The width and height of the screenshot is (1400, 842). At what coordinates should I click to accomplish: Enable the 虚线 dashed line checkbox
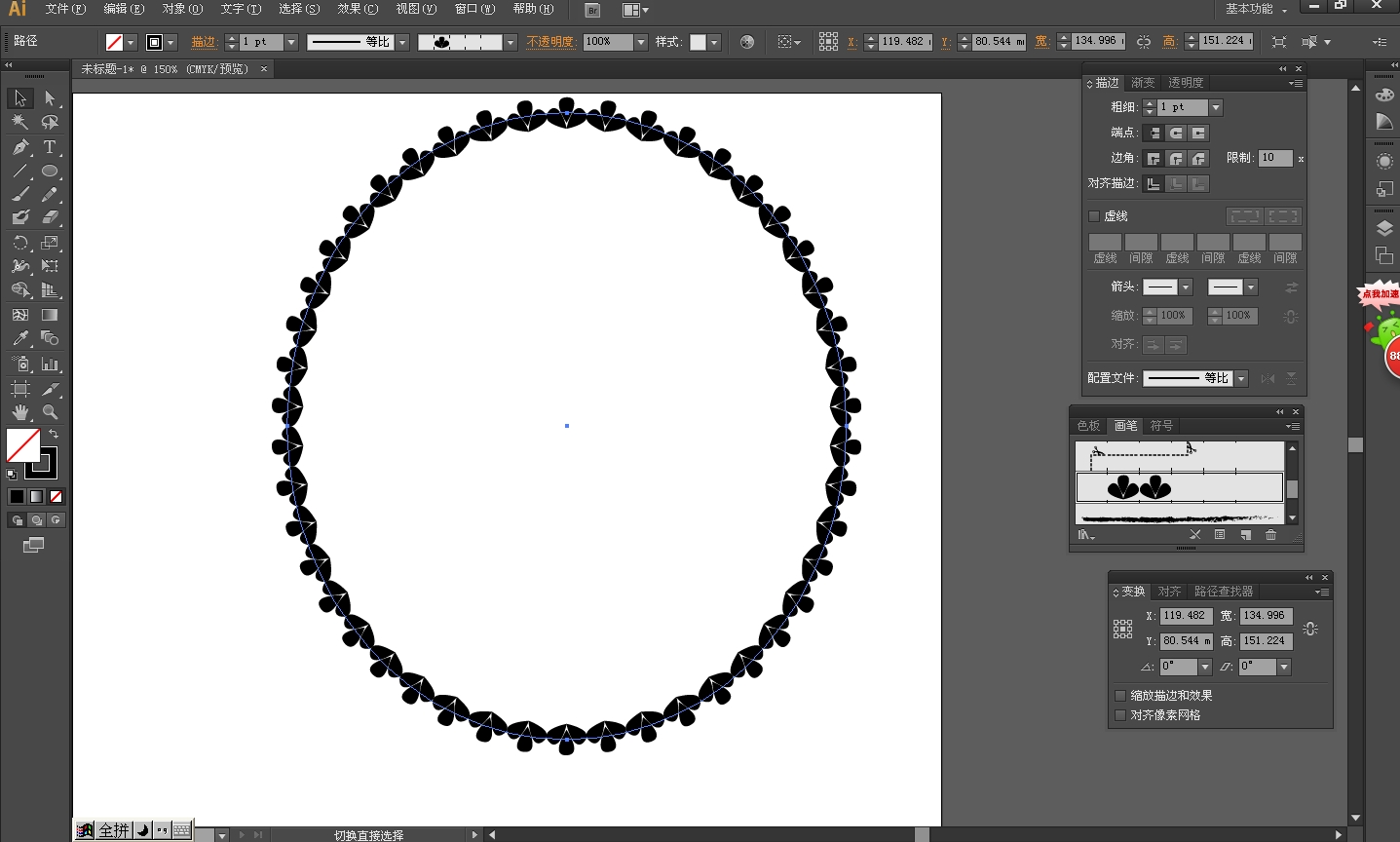click(x=1094, y=216)
